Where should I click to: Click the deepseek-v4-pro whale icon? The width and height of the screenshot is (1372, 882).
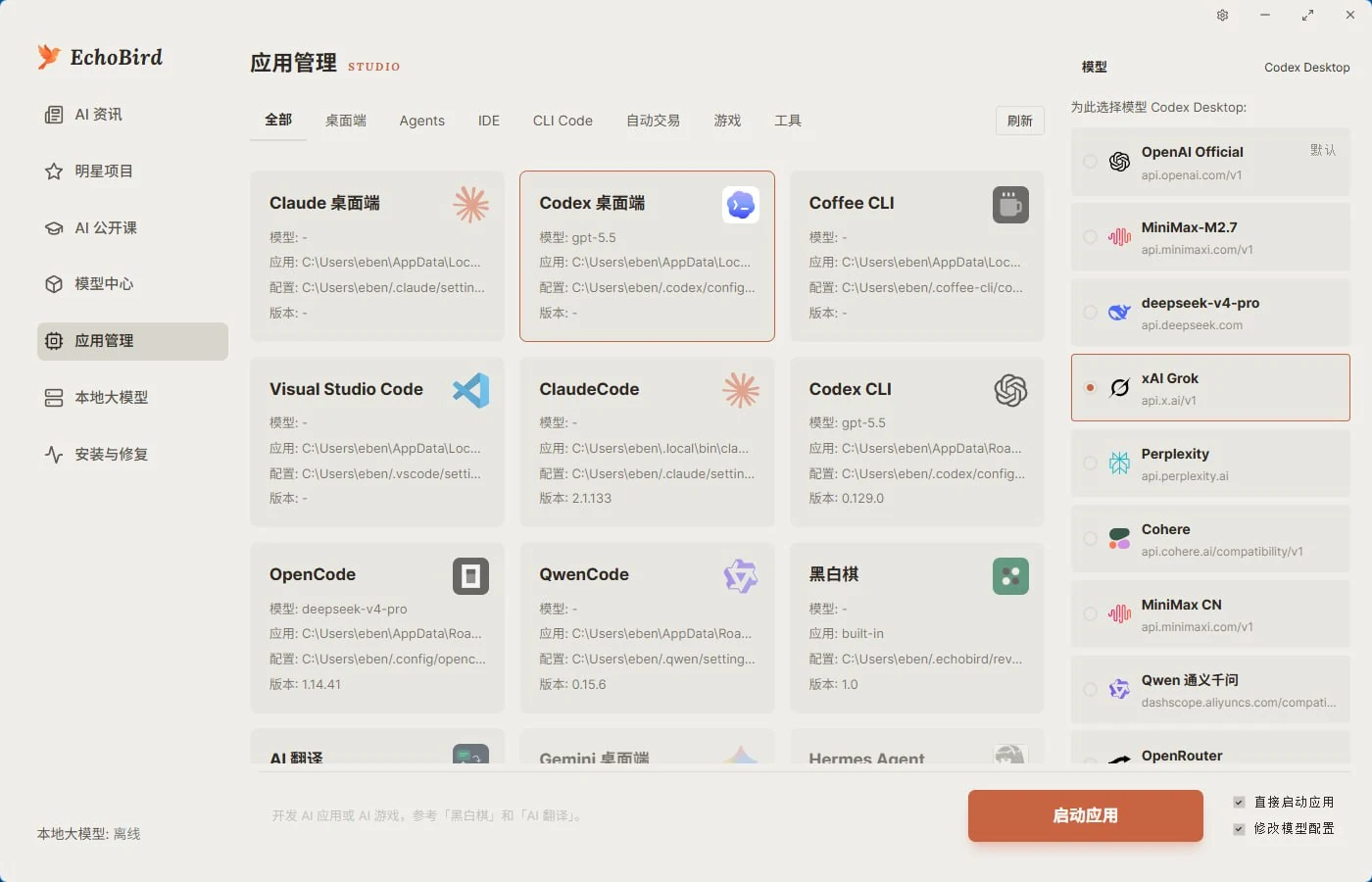pos(1119,313)
